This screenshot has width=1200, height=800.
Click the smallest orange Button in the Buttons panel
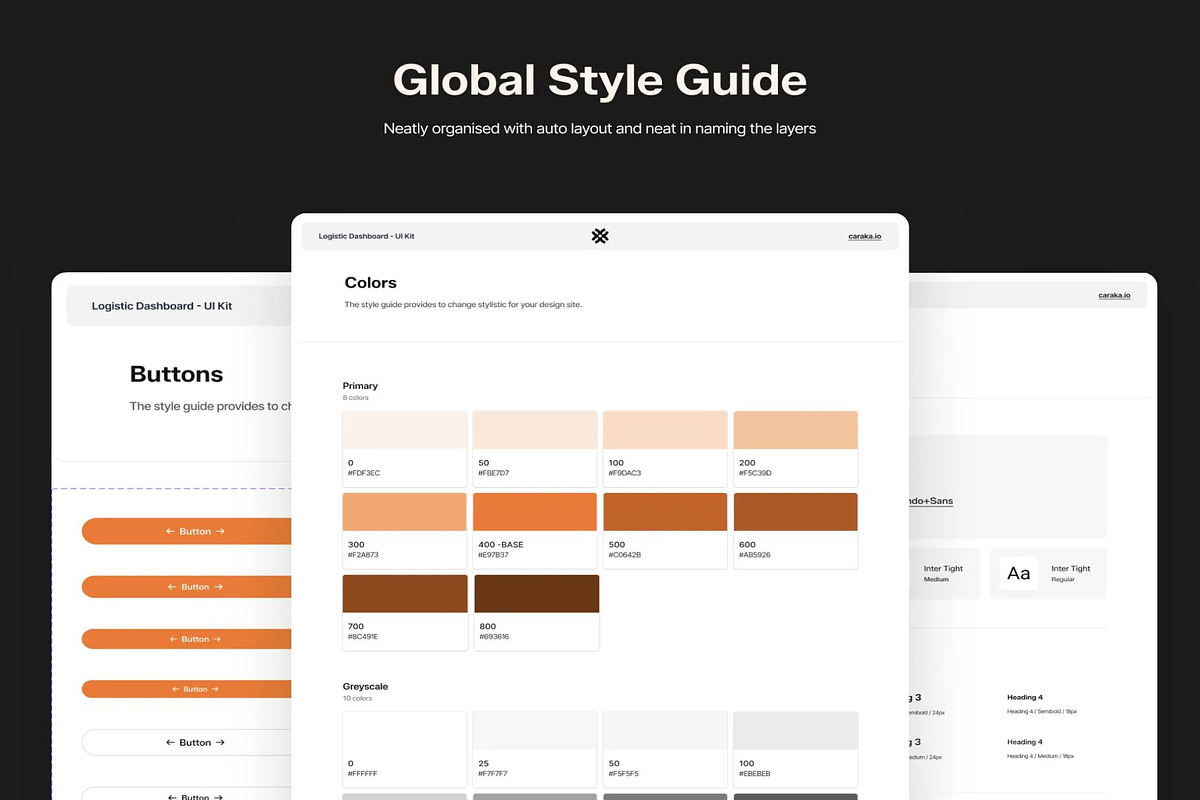point(186,689)
